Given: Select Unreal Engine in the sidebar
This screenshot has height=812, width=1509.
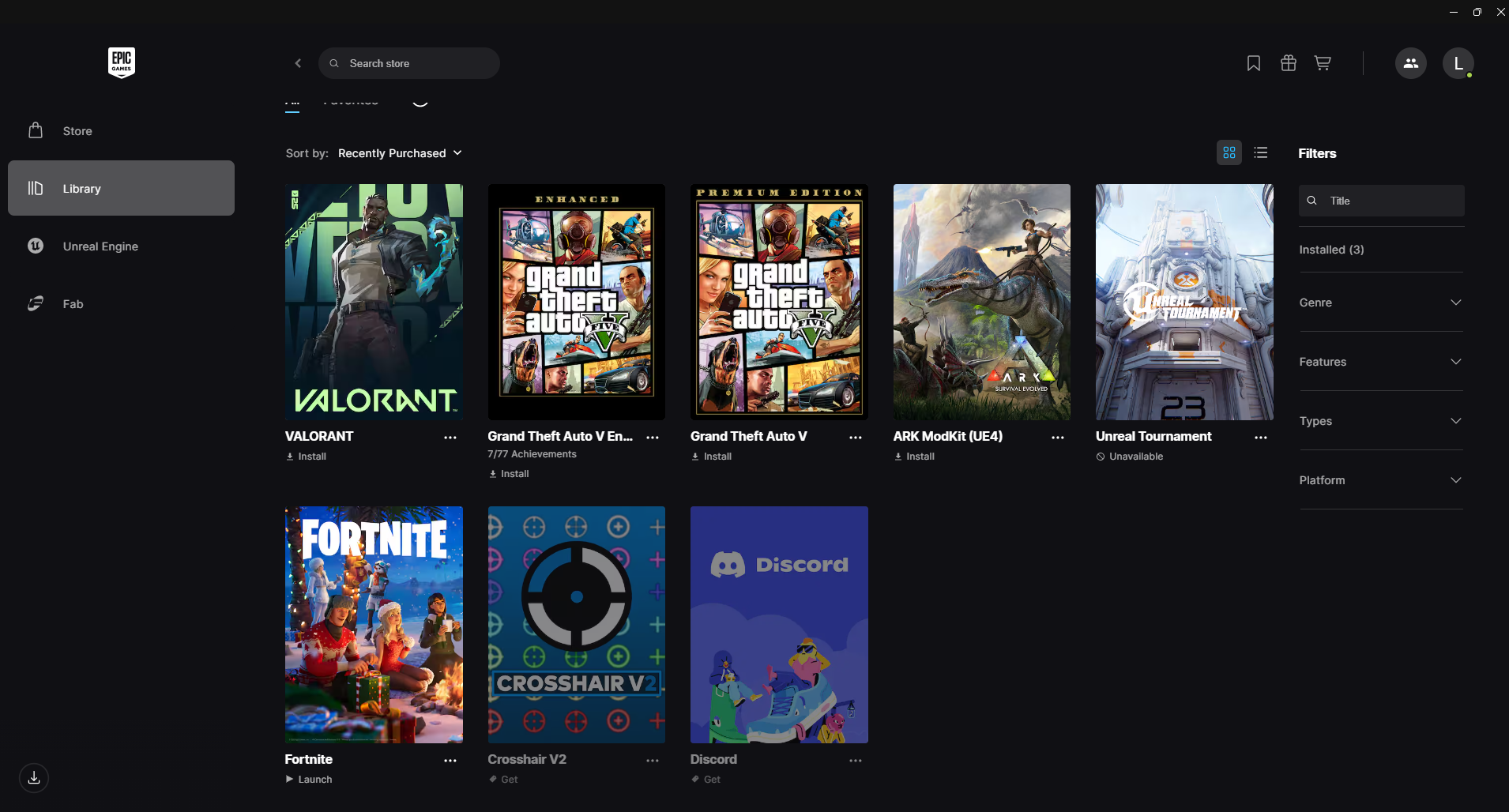Looking at the screenshot, I should tap(100, 246).
